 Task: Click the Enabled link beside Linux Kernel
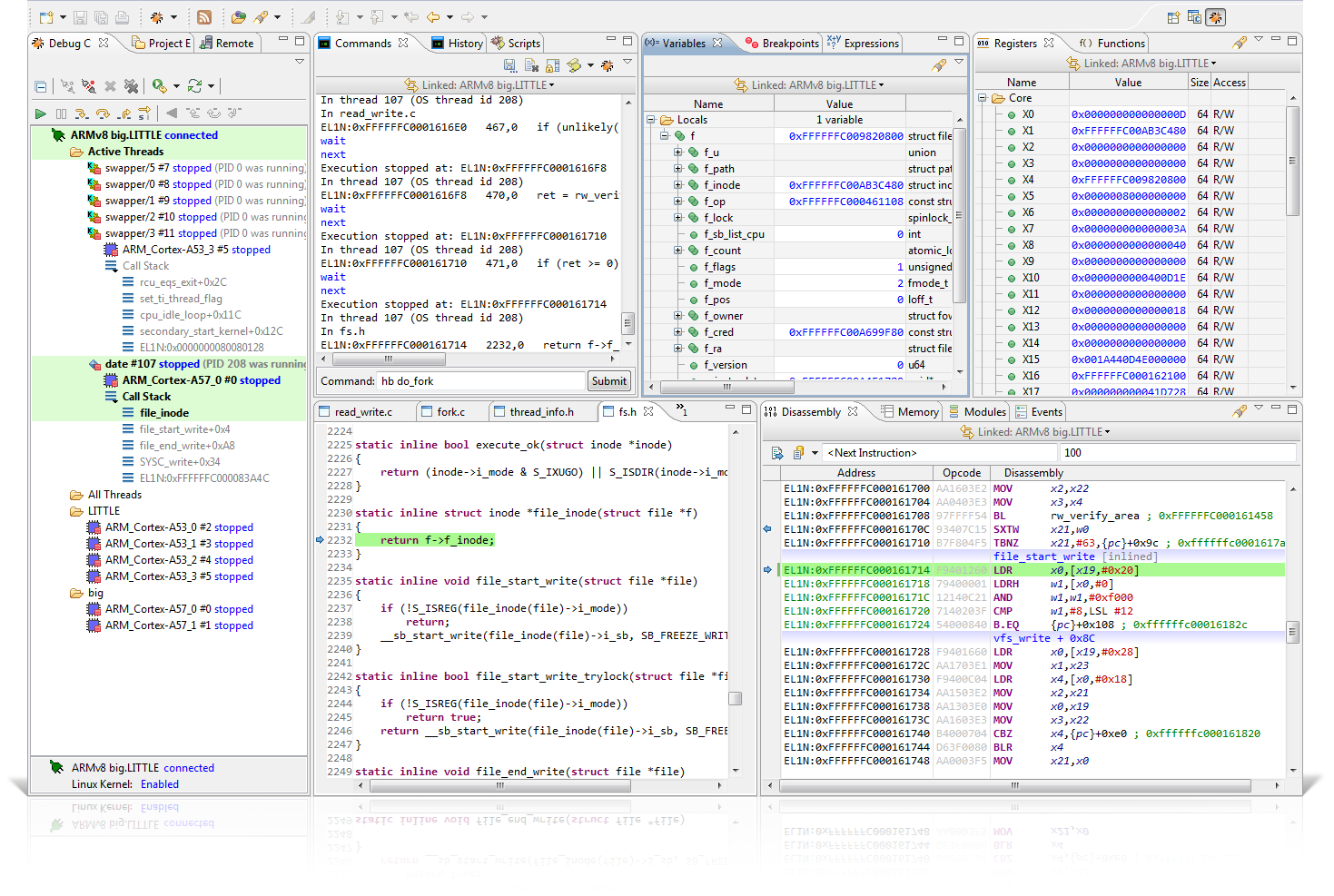click(160, 784)
